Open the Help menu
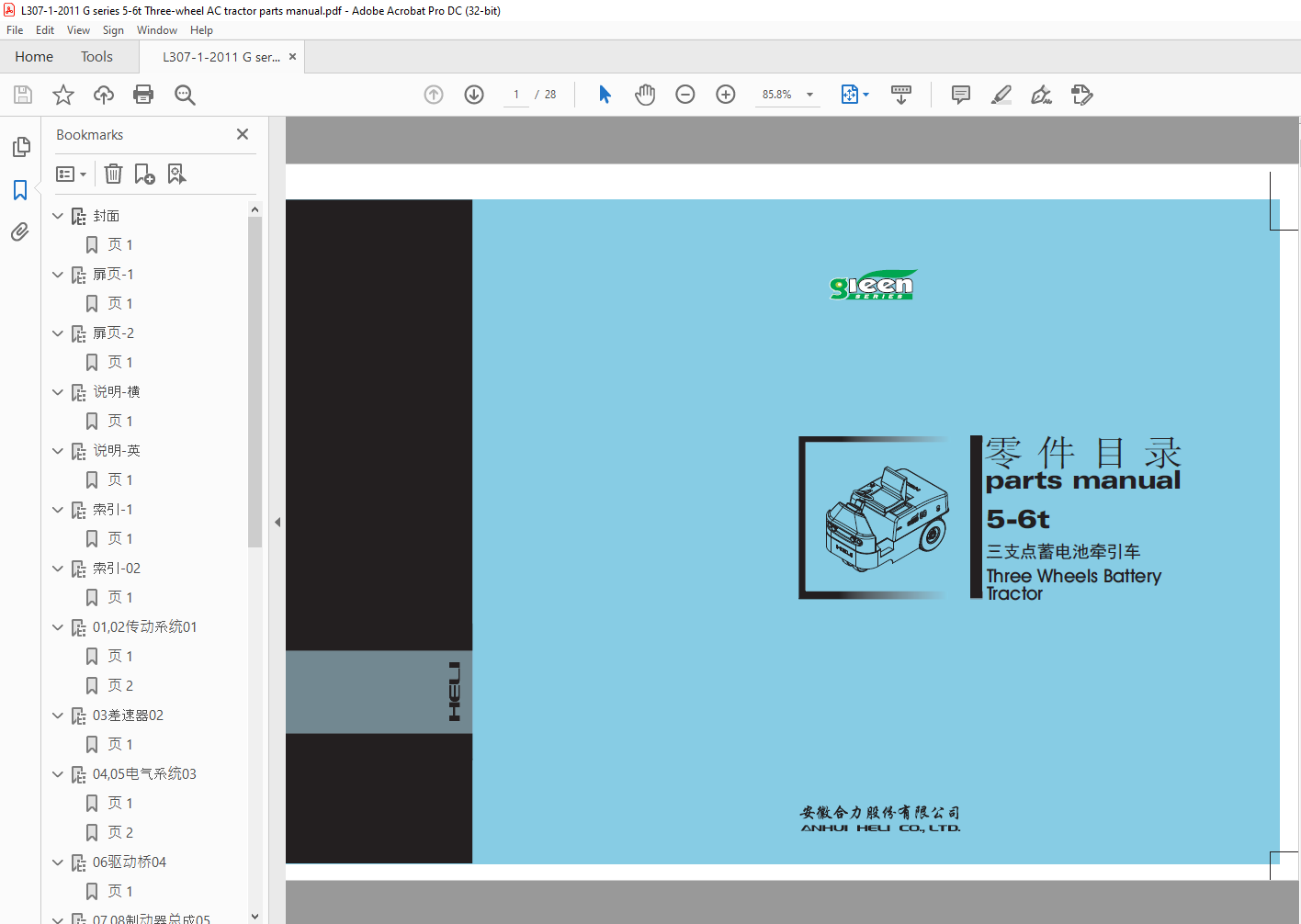This screenshot has height=924, width=1301. (x=201, y=30)
